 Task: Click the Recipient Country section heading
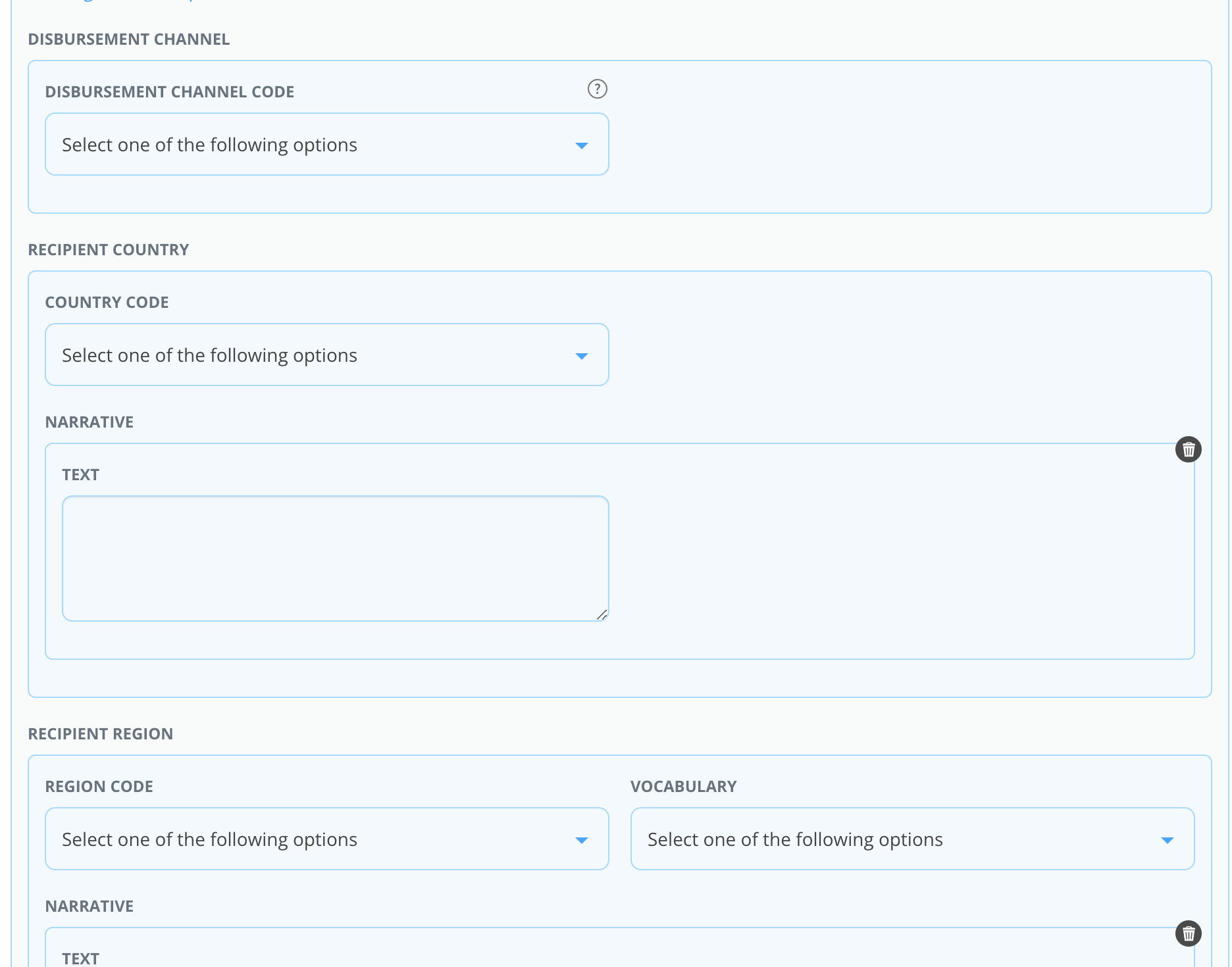109,250
